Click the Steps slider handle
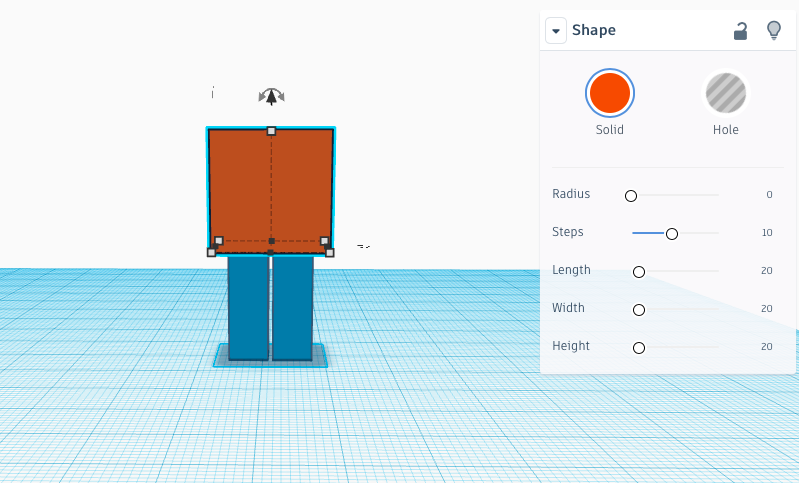This screenshot has width=799, height=483. tap(672, 234)
